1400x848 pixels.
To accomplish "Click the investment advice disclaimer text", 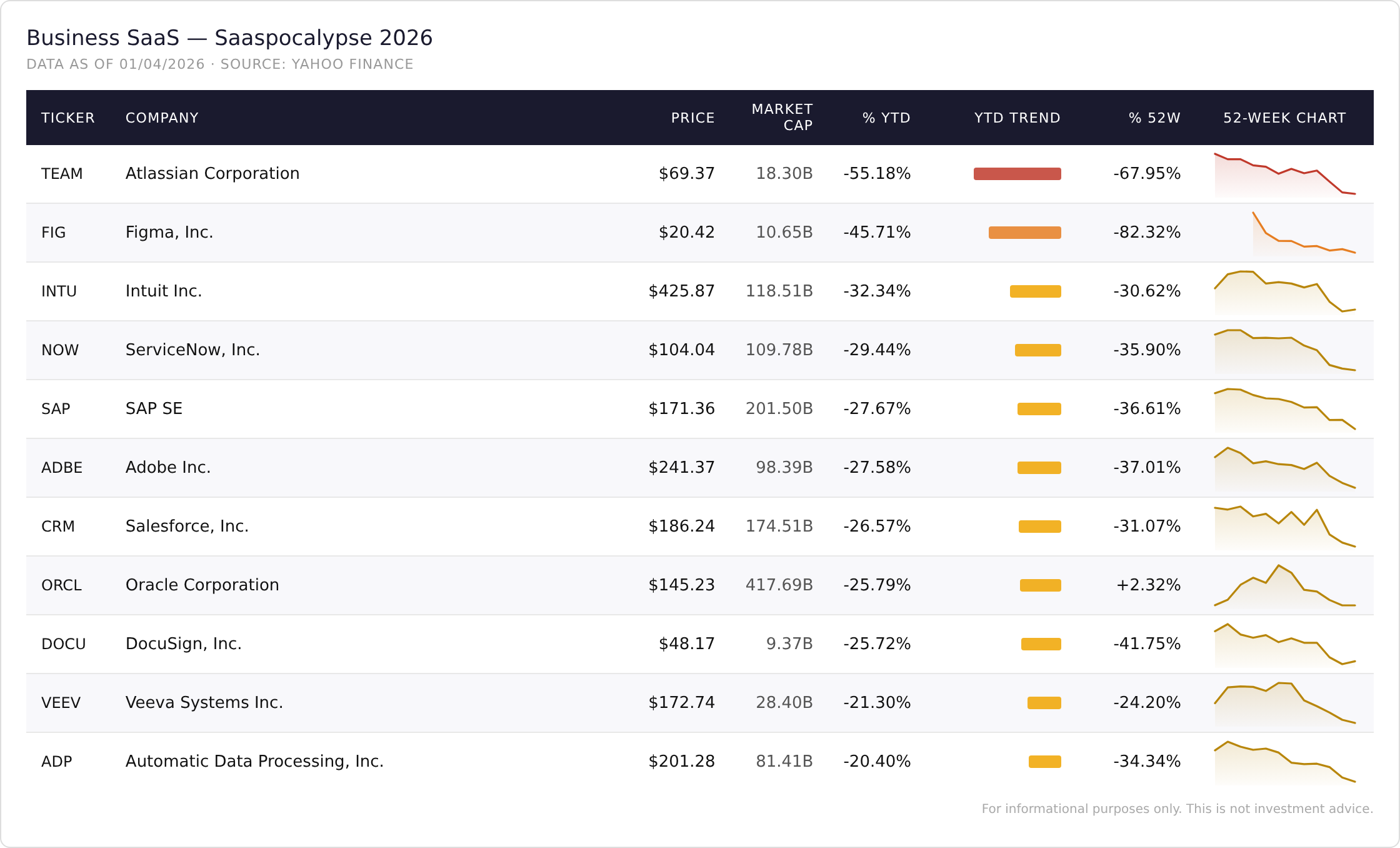I will pyautogui.click(x=1177, y=809).
